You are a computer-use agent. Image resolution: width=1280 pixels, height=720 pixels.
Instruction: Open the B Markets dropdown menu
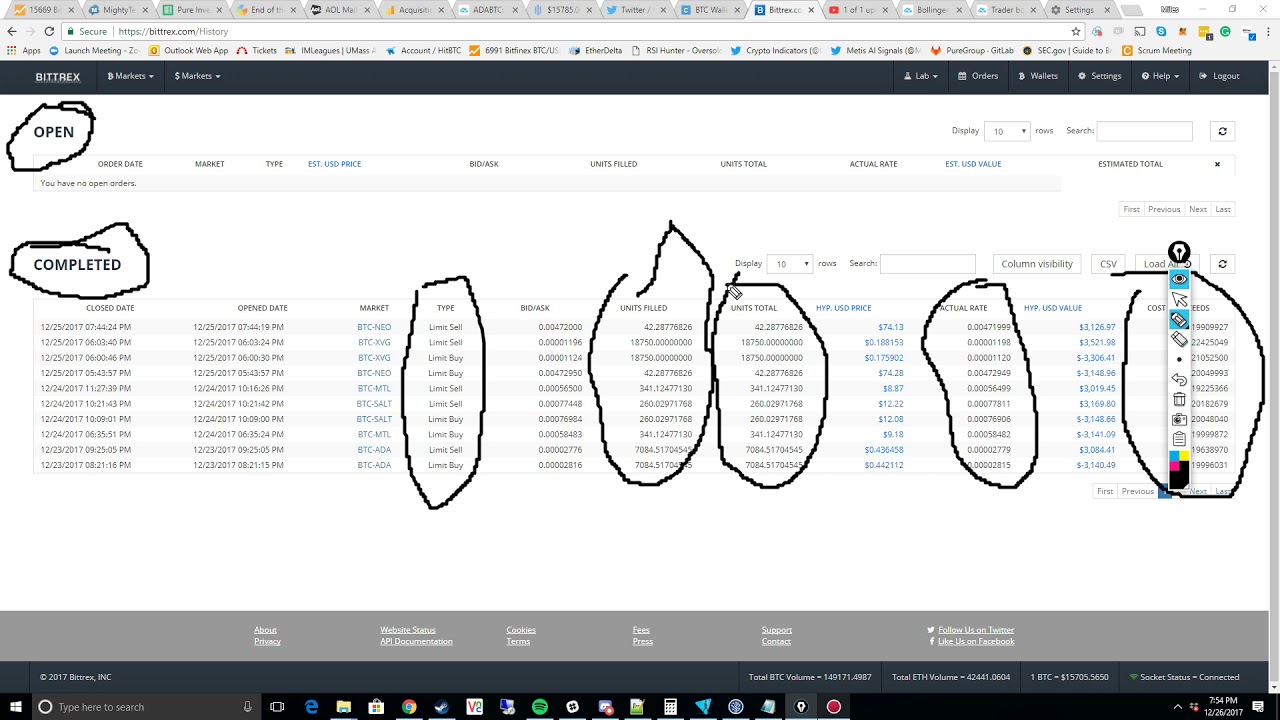(130, 76)
